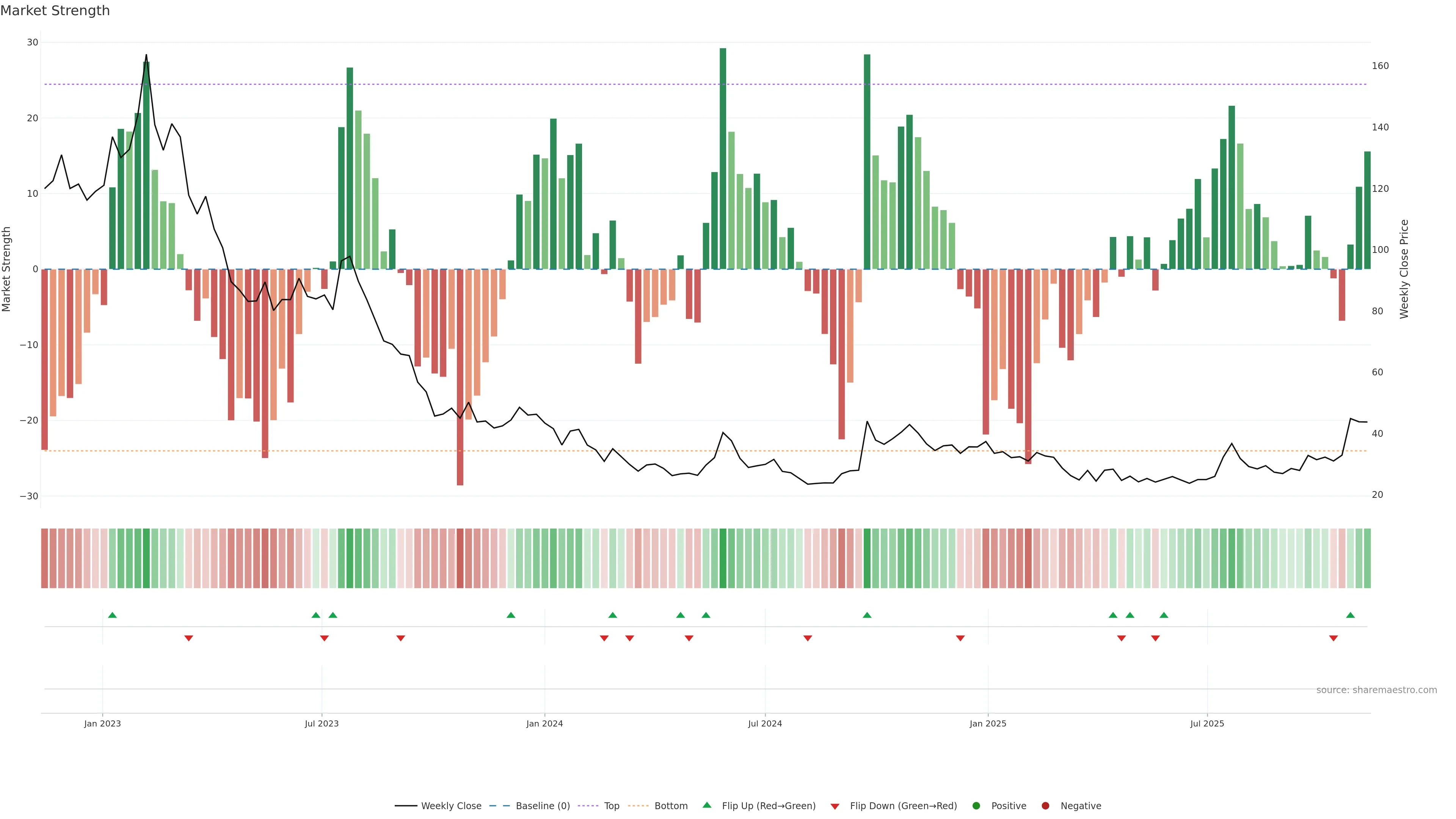The height and width of the screenshot is (819, 1456).
Task: Click the first red flip-down marker after Jan 2023
Action: (189, 638)
